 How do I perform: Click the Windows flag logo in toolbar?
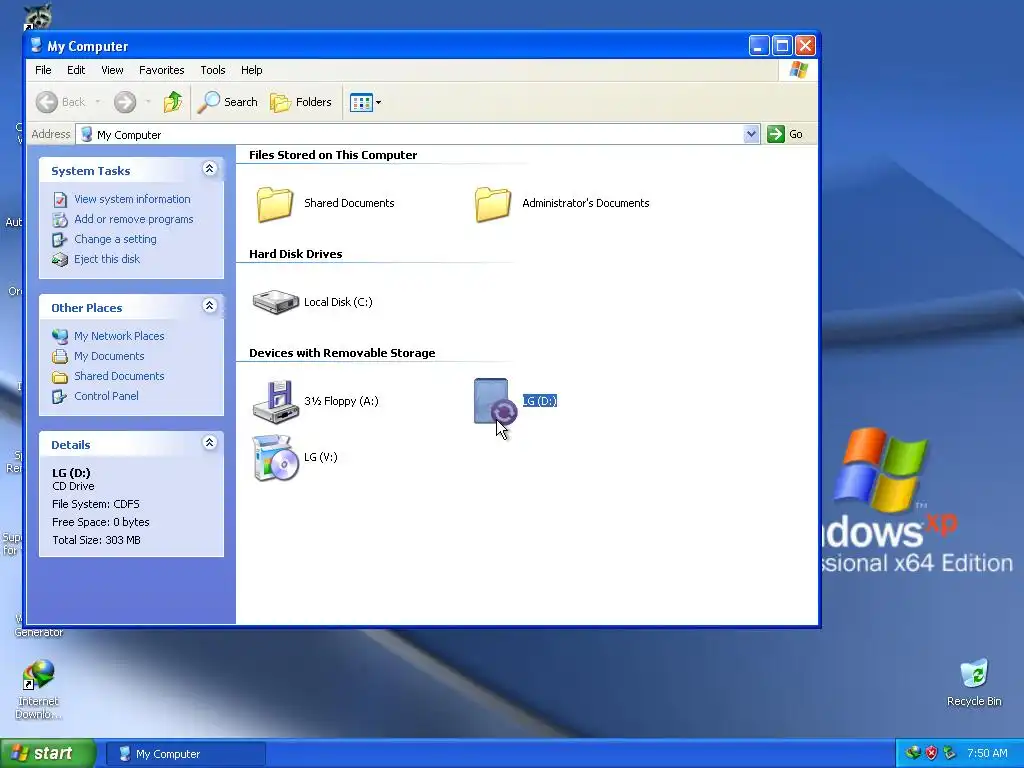point(799,70)
